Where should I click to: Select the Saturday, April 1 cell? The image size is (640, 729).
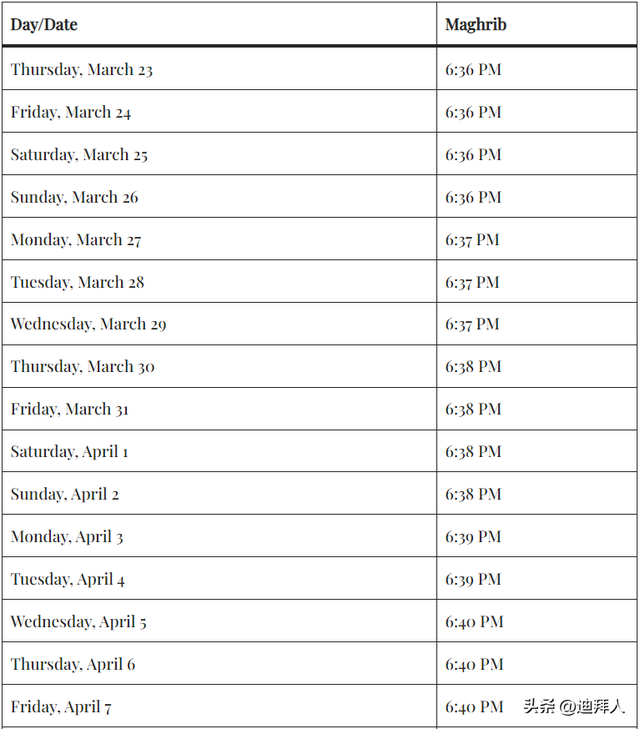tap(70, 452)
